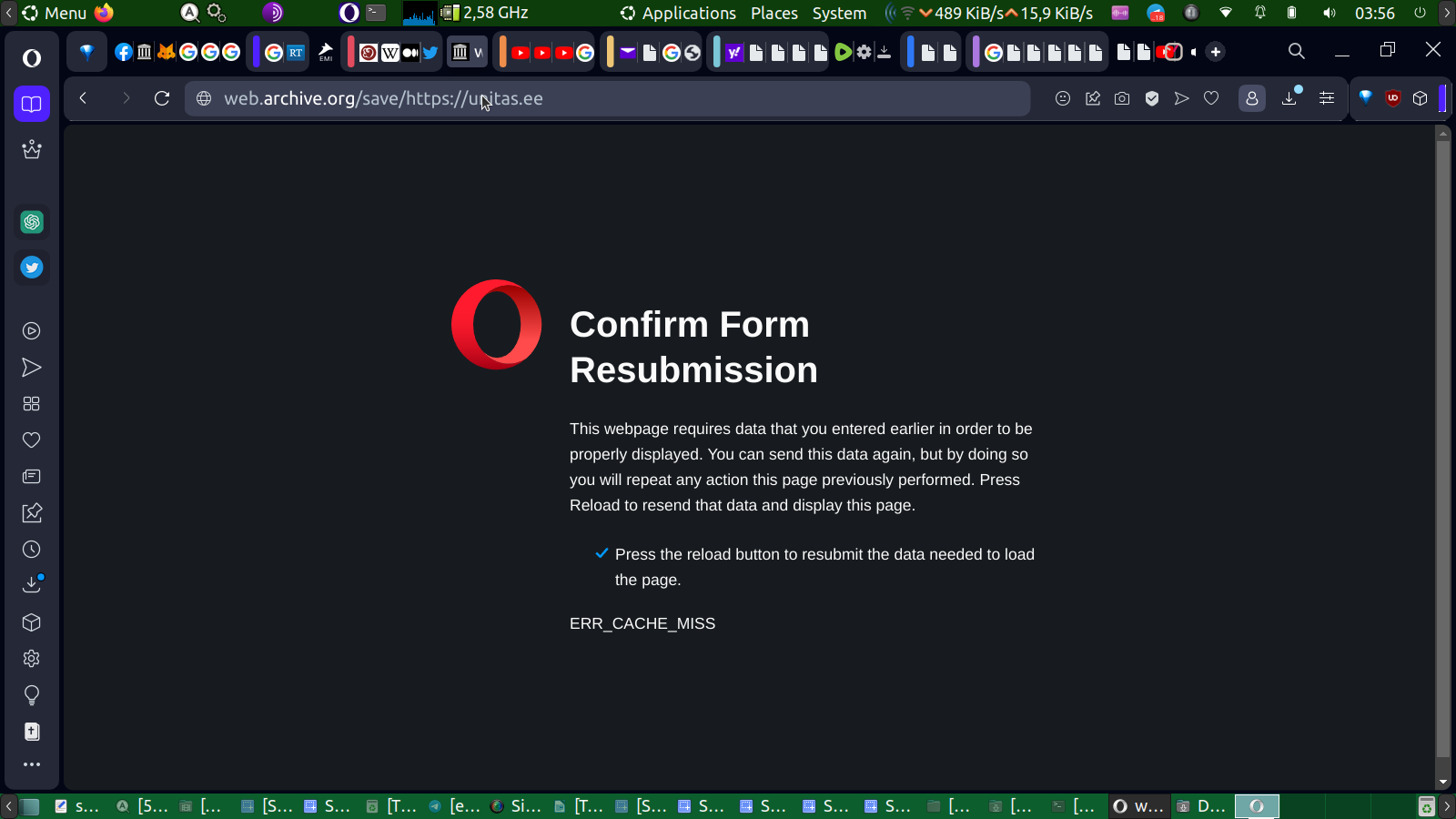Screen dimensions: 1456x819
Task: Reload the web.archive.org page
Action: [x=162, y=98]
